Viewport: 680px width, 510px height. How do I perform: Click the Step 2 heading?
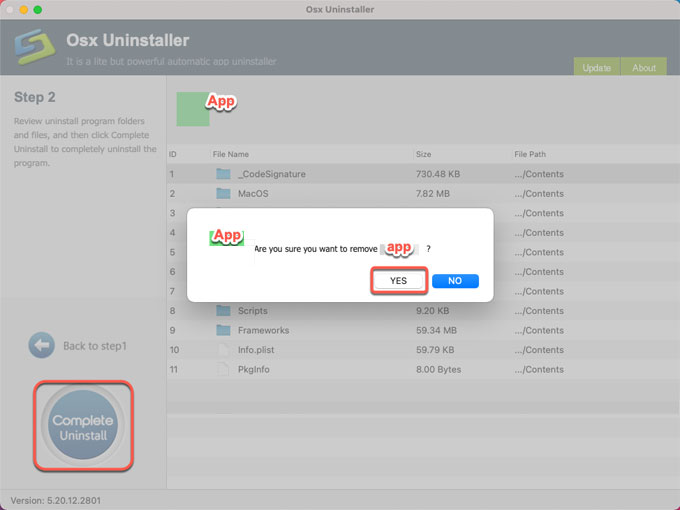pos(35,97)
